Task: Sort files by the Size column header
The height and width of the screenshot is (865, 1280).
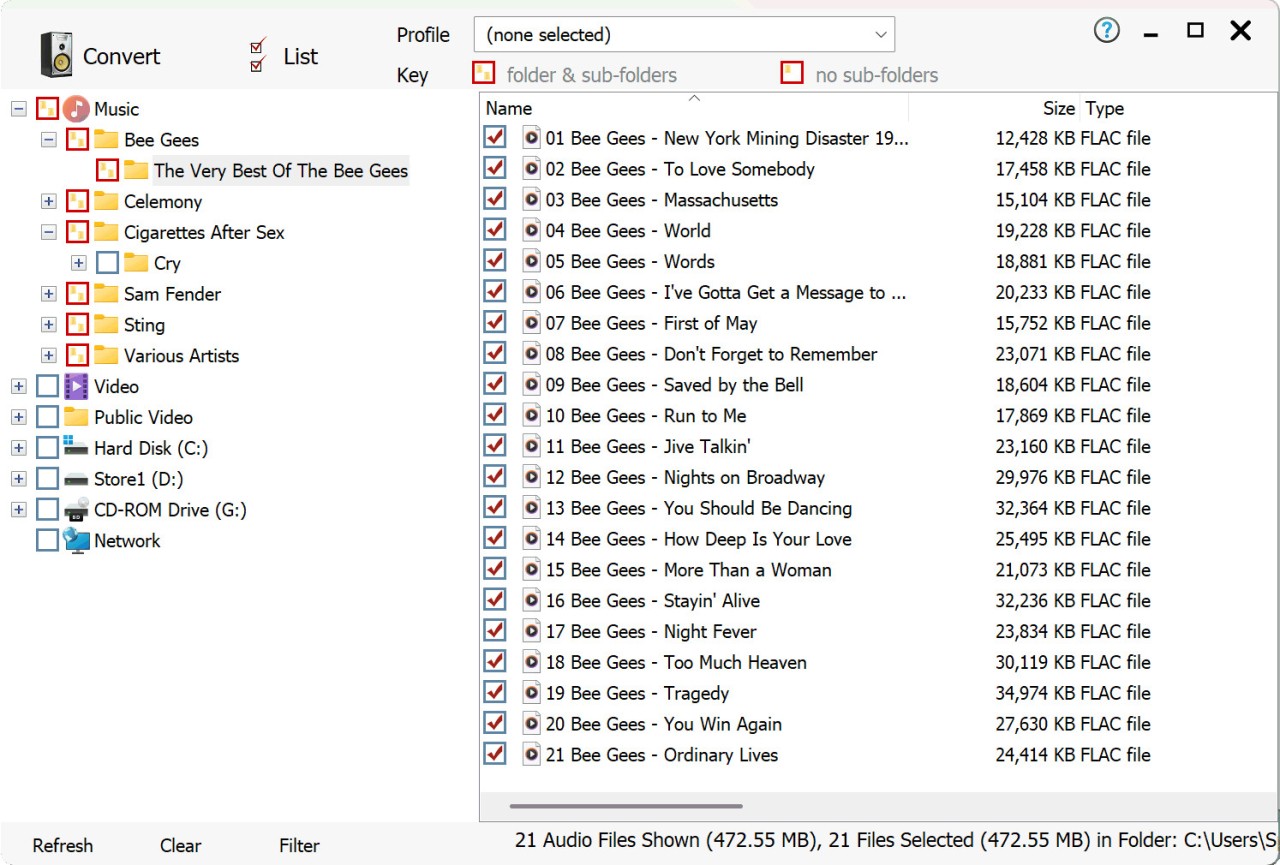Action: click(1058, 109)
